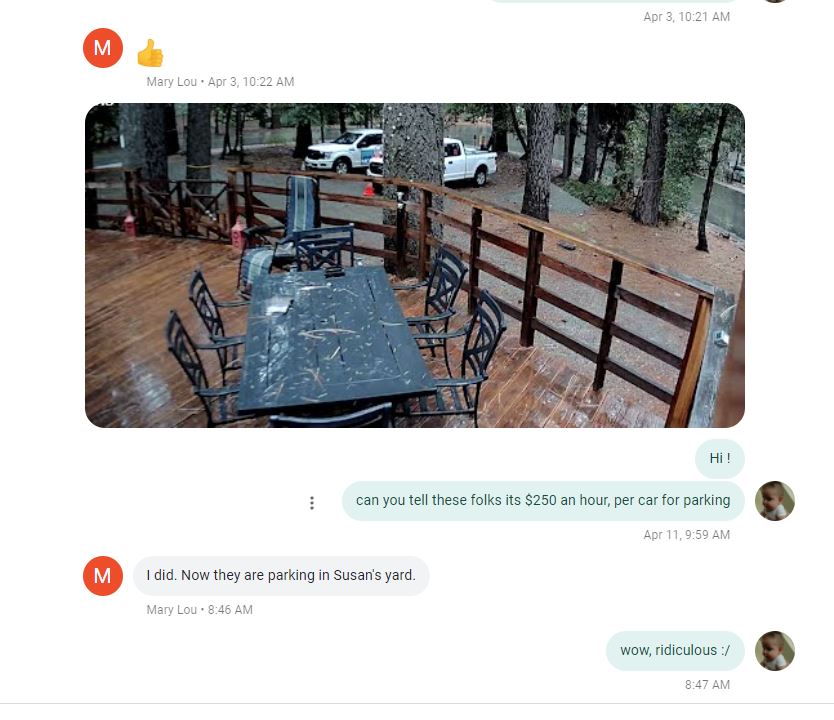
Task: Click baby photo avatar beside the parking message
Action: tap(774, 501)
